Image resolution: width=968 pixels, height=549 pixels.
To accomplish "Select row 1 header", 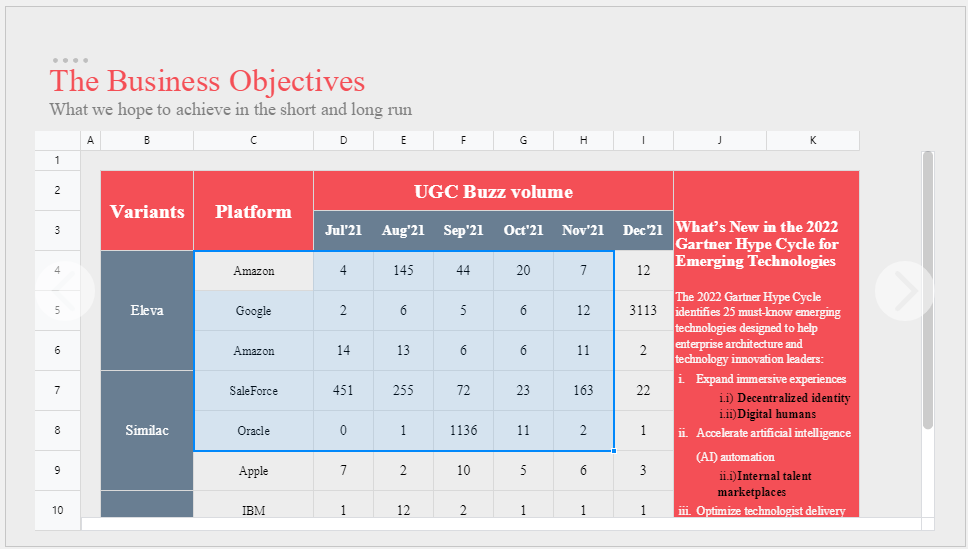I will point(57,160).
